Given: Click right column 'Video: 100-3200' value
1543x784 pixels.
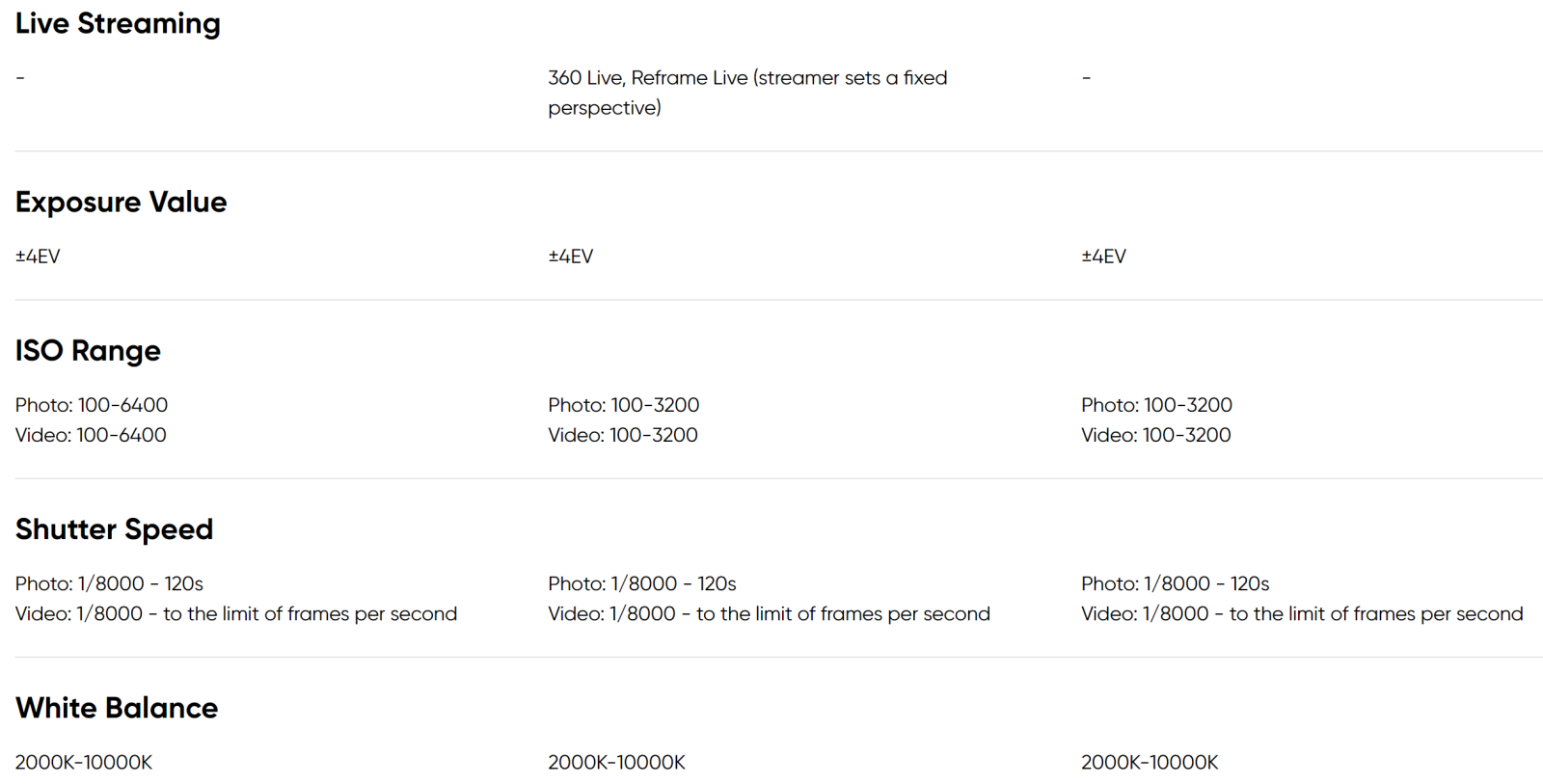Looking at the screenshot, I should tap(1155, 435).
